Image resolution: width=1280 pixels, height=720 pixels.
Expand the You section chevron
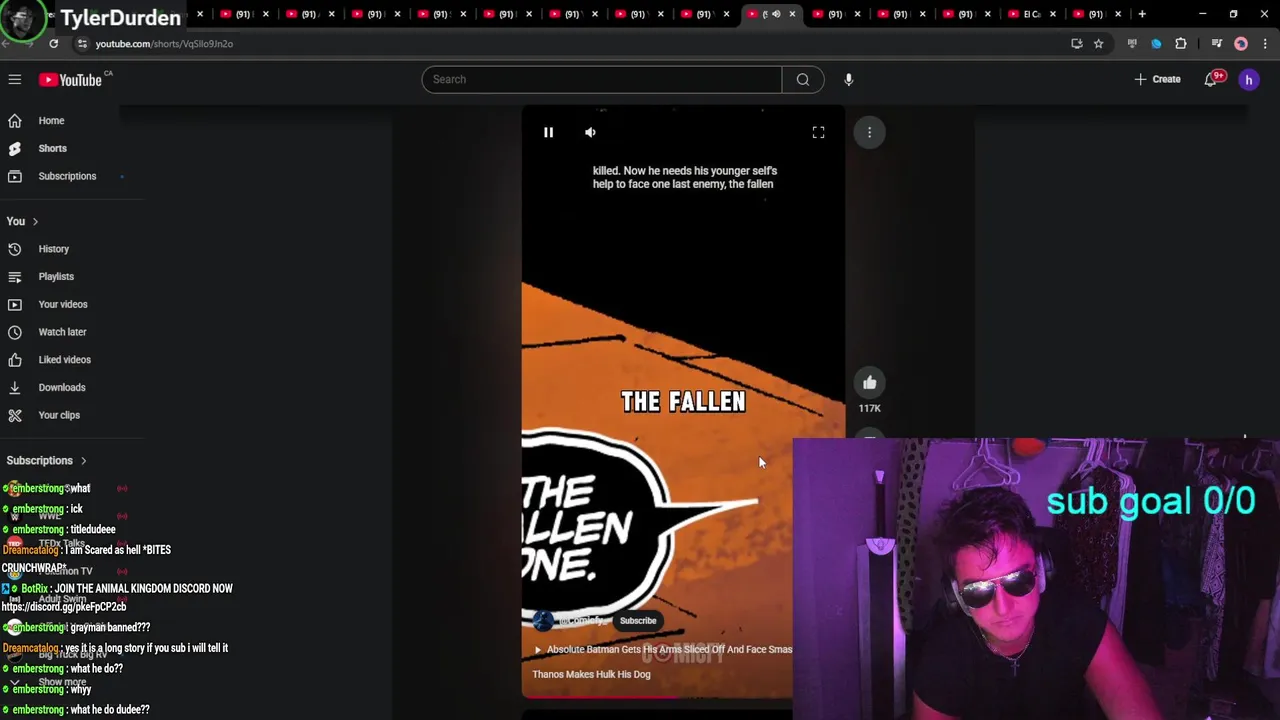(35, 221)
